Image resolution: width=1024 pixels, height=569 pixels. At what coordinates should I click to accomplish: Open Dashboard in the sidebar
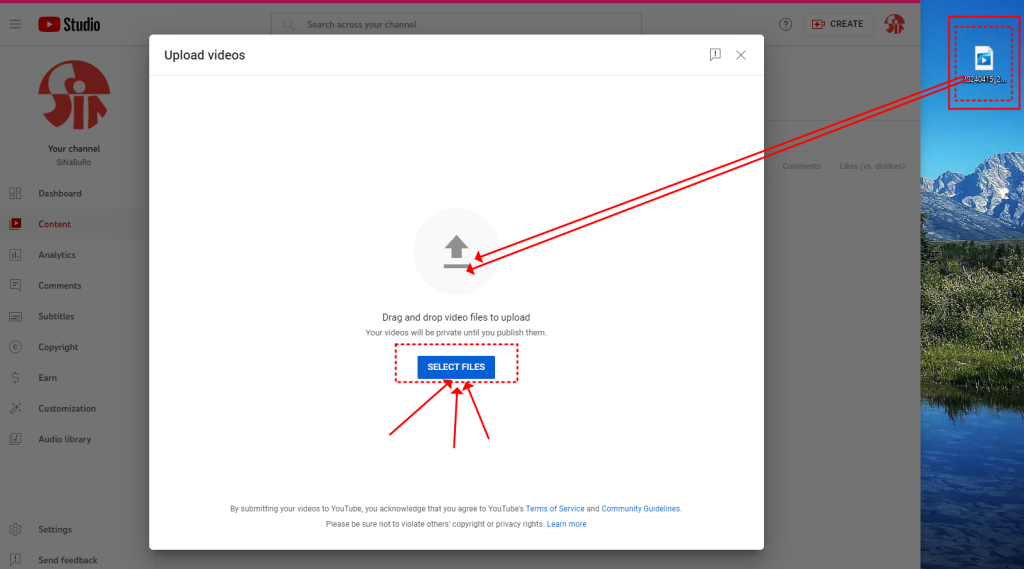tap(60, 193)
